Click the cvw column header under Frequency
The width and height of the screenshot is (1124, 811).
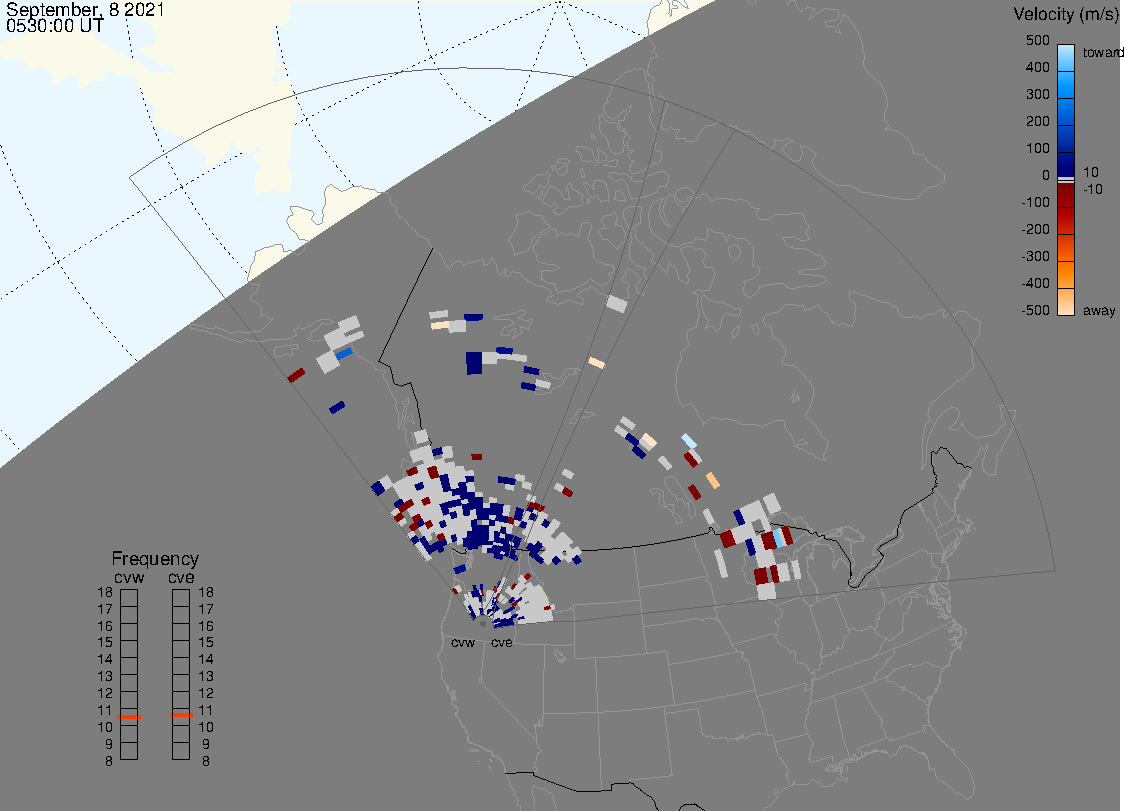coord(128,576)
